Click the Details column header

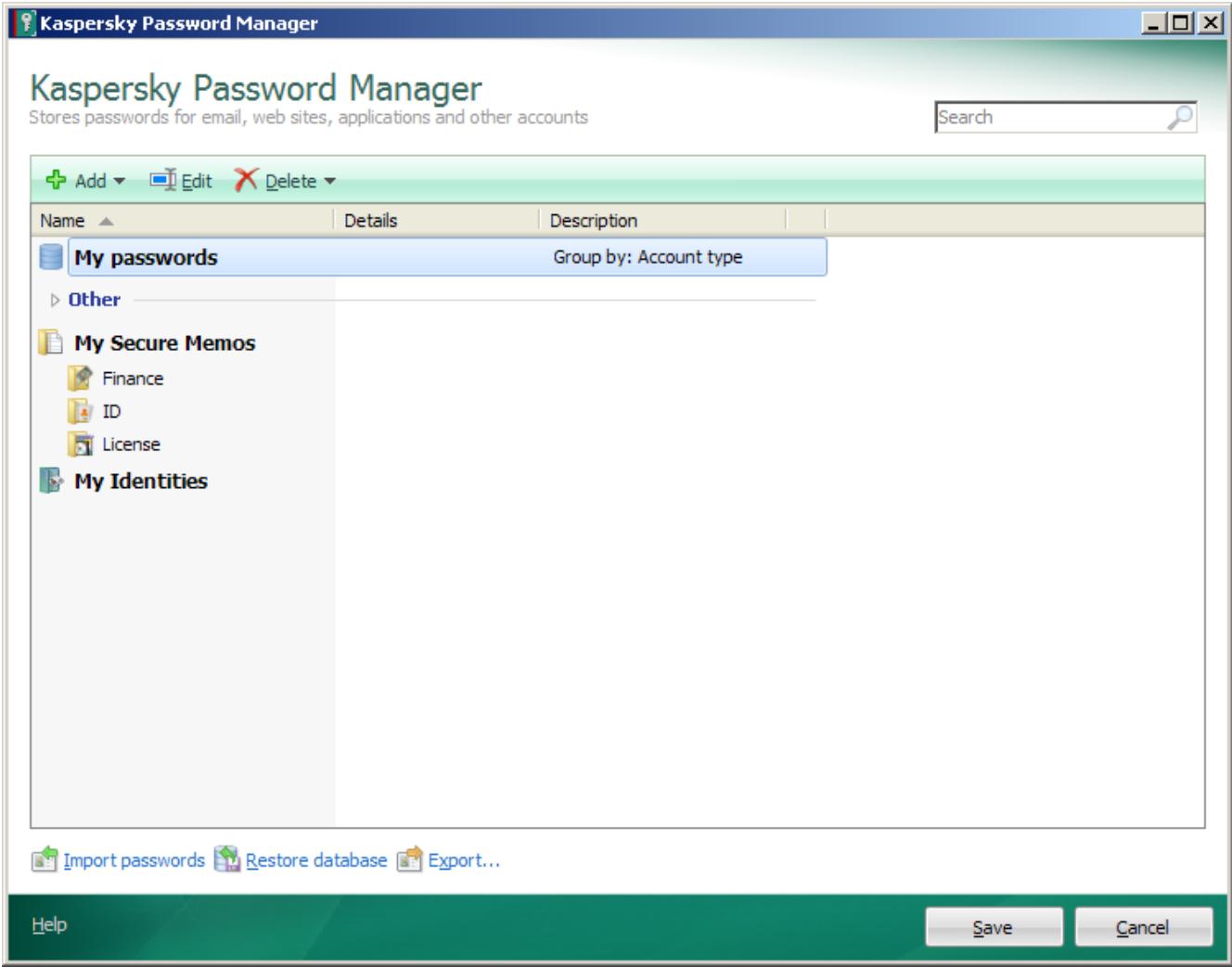point(436,220)
